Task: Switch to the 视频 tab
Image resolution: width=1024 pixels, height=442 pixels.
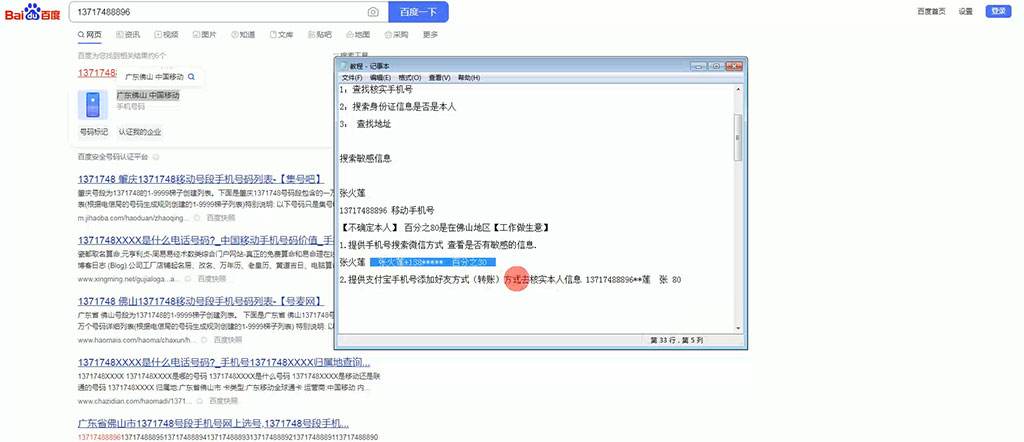Action: pos(167,35)
